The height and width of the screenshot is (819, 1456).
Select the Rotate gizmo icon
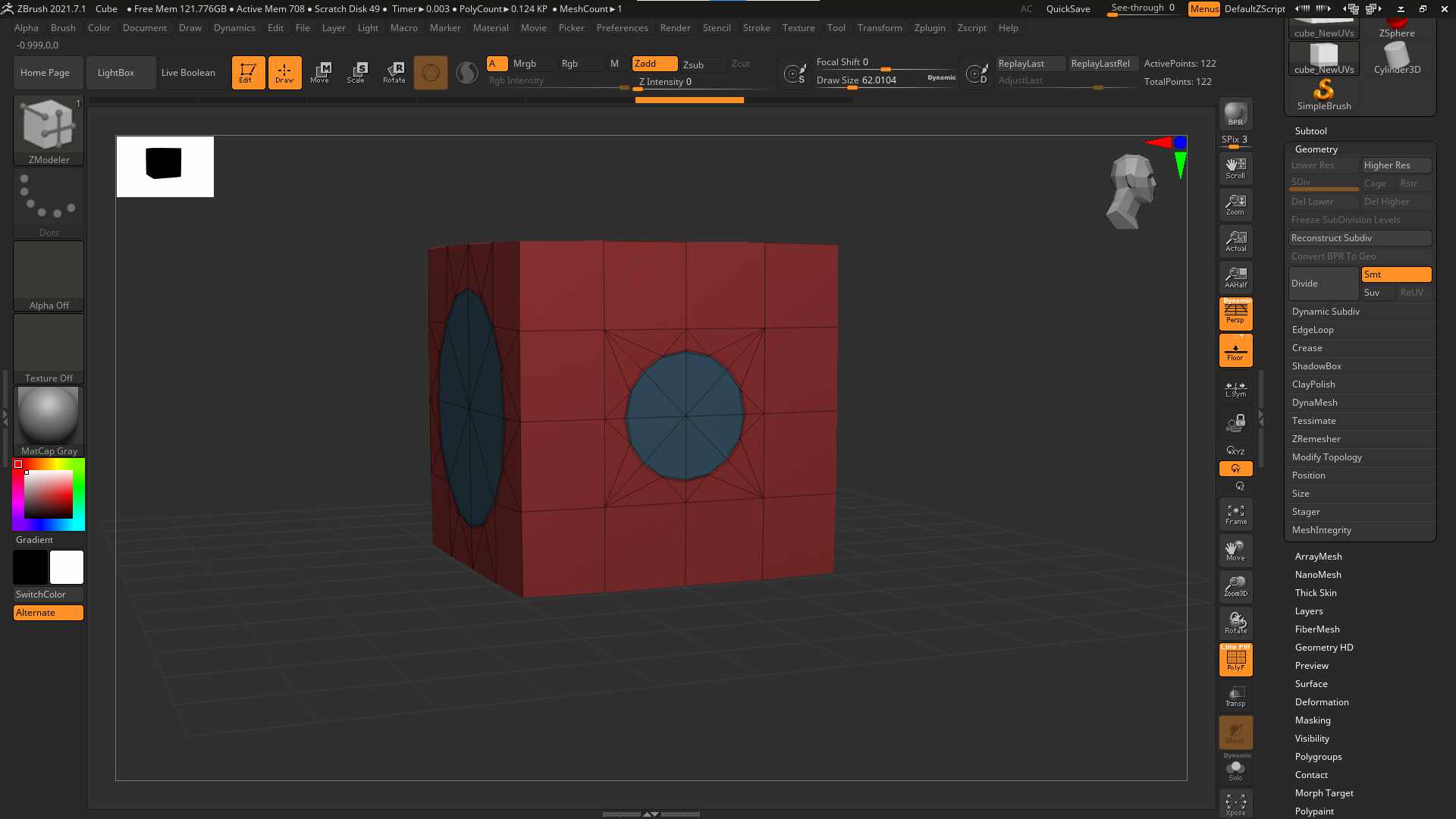click(394, 73)
